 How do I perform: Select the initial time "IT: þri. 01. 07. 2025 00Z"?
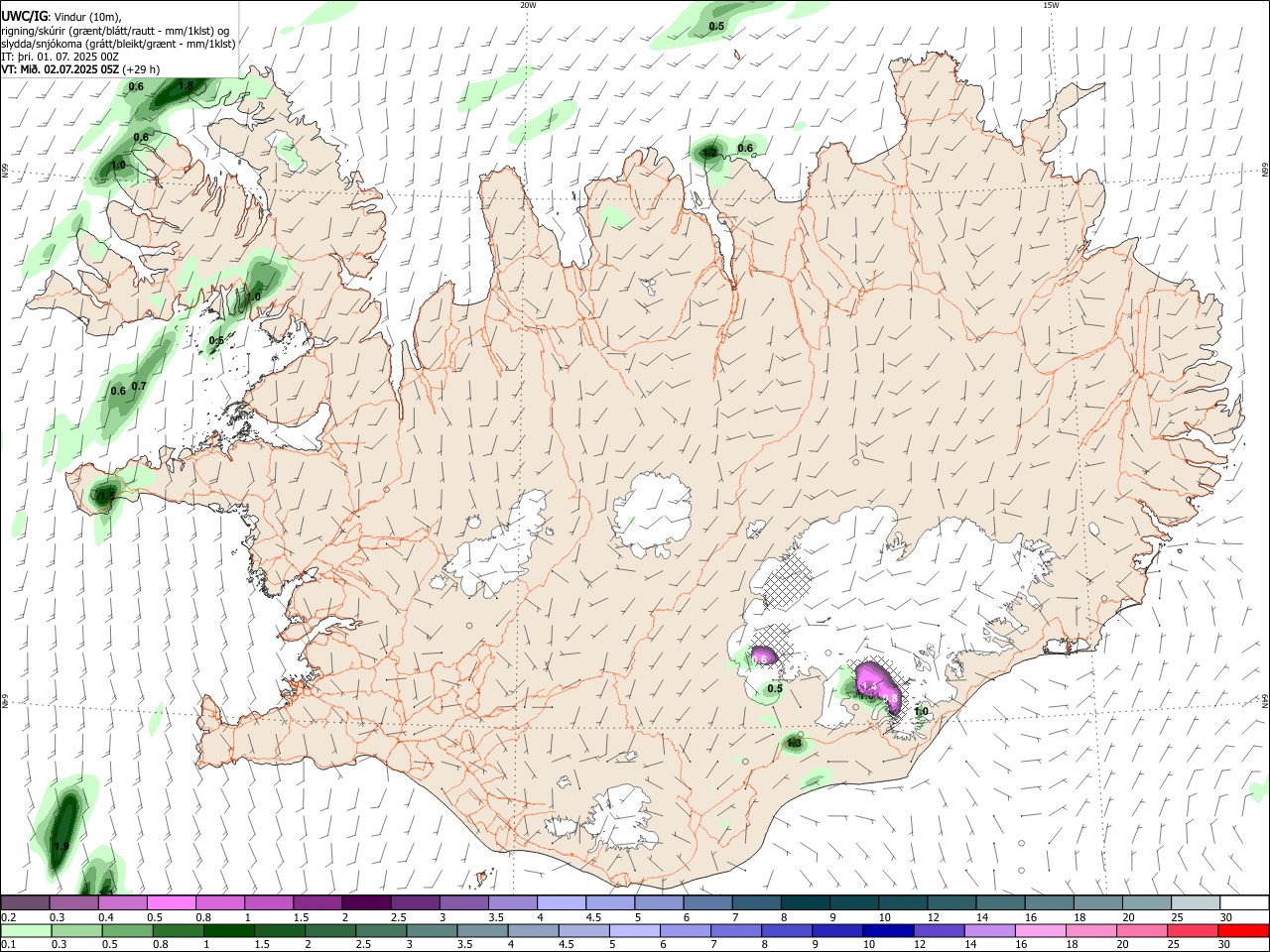(60, 57)
